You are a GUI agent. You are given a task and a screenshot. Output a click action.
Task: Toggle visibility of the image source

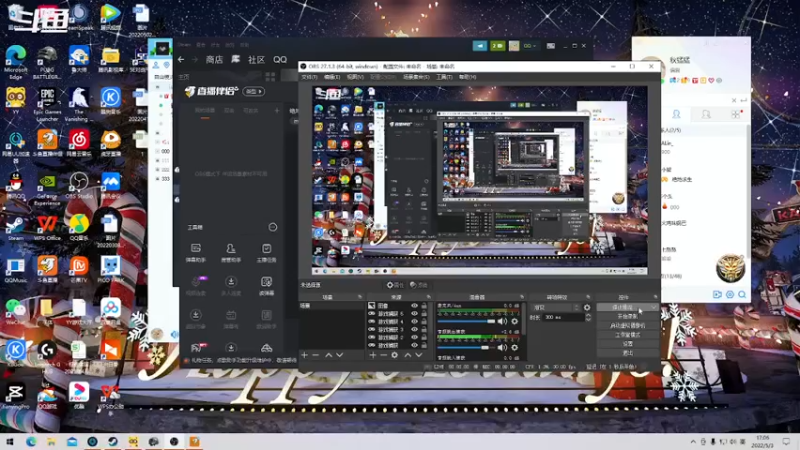click(414, 306)
